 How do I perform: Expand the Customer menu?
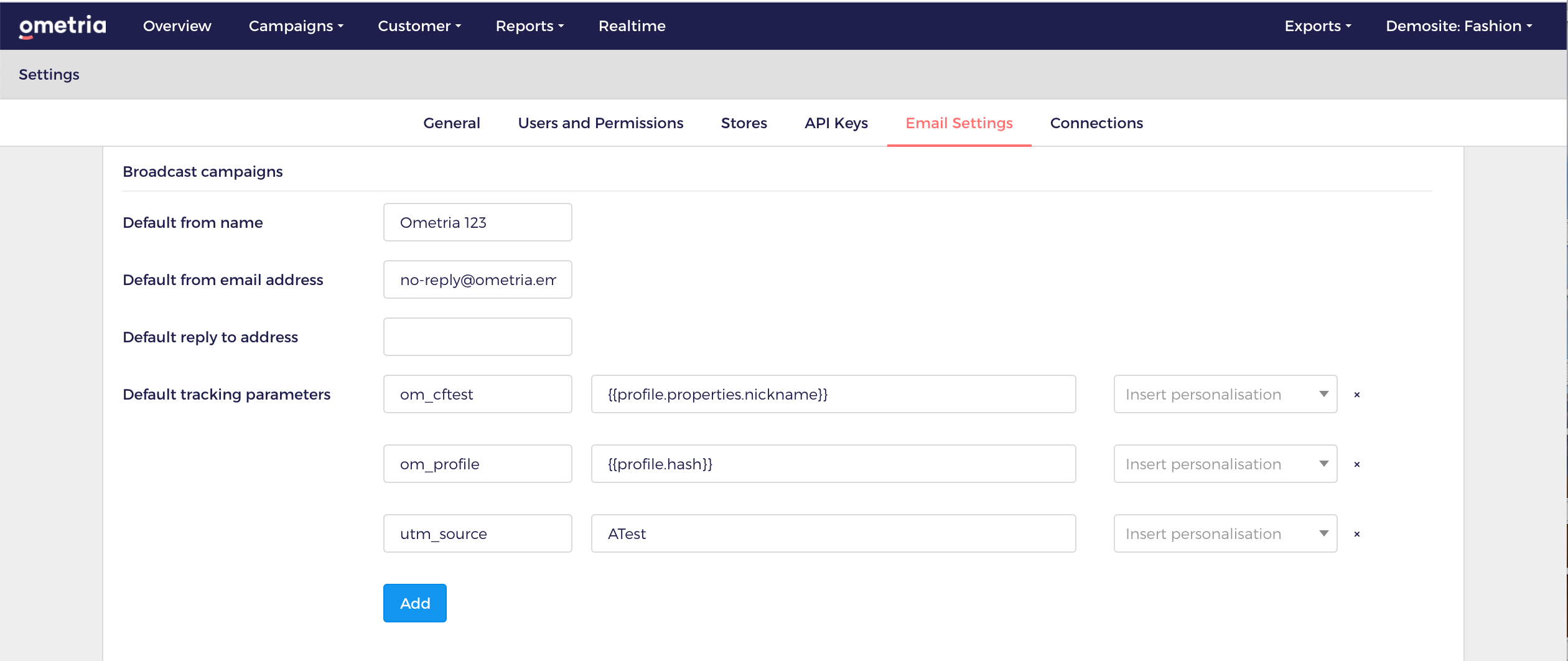click(x=419, y=26)
